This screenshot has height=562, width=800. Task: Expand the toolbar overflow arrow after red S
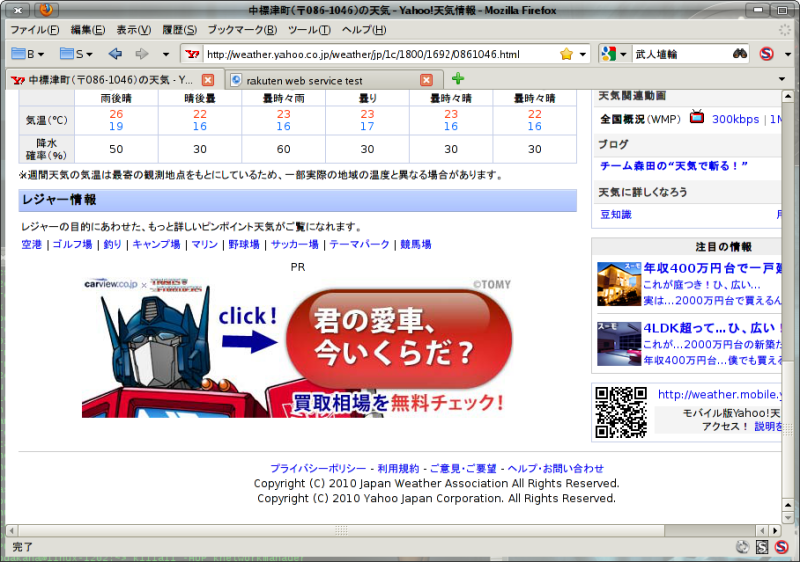click(x=788, y=54)
